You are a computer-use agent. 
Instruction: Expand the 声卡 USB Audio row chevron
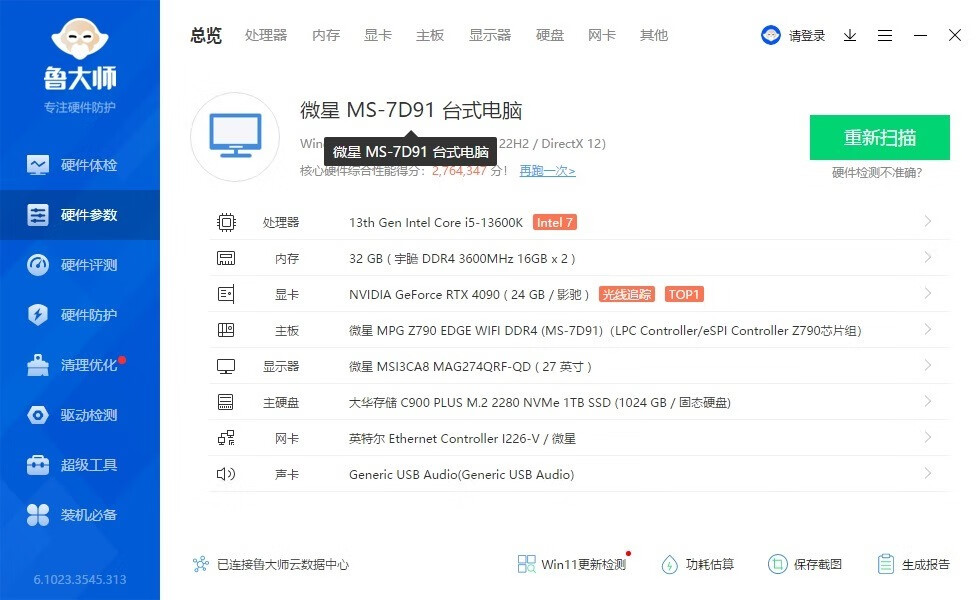click(x=928, y=473)
